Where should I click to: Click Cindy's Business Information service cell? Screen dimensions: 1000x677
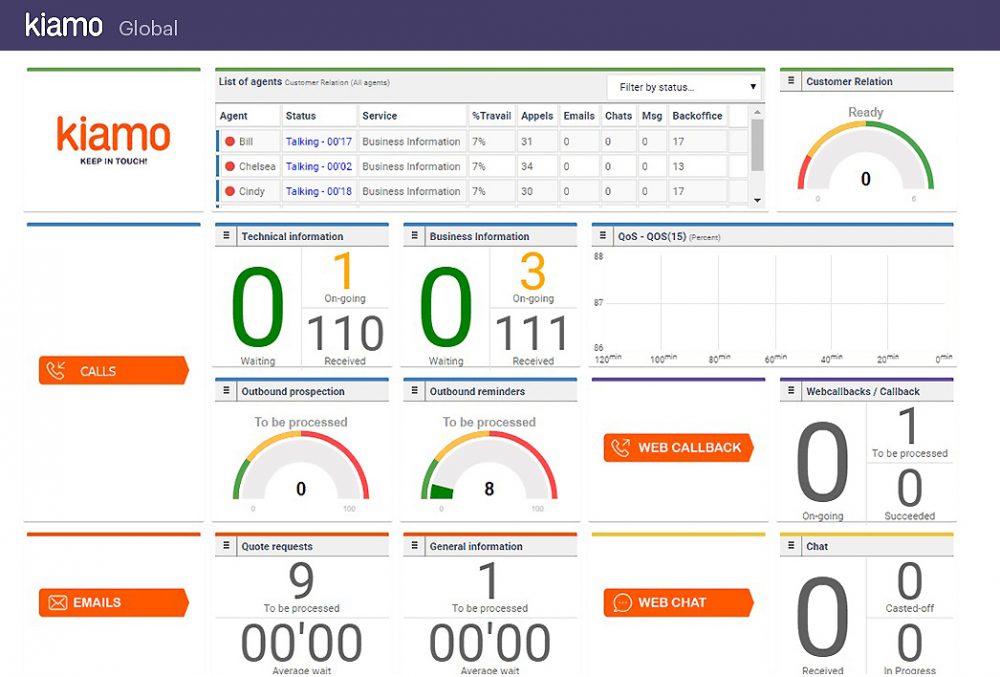pyautogui.click(x=411, y=191)
